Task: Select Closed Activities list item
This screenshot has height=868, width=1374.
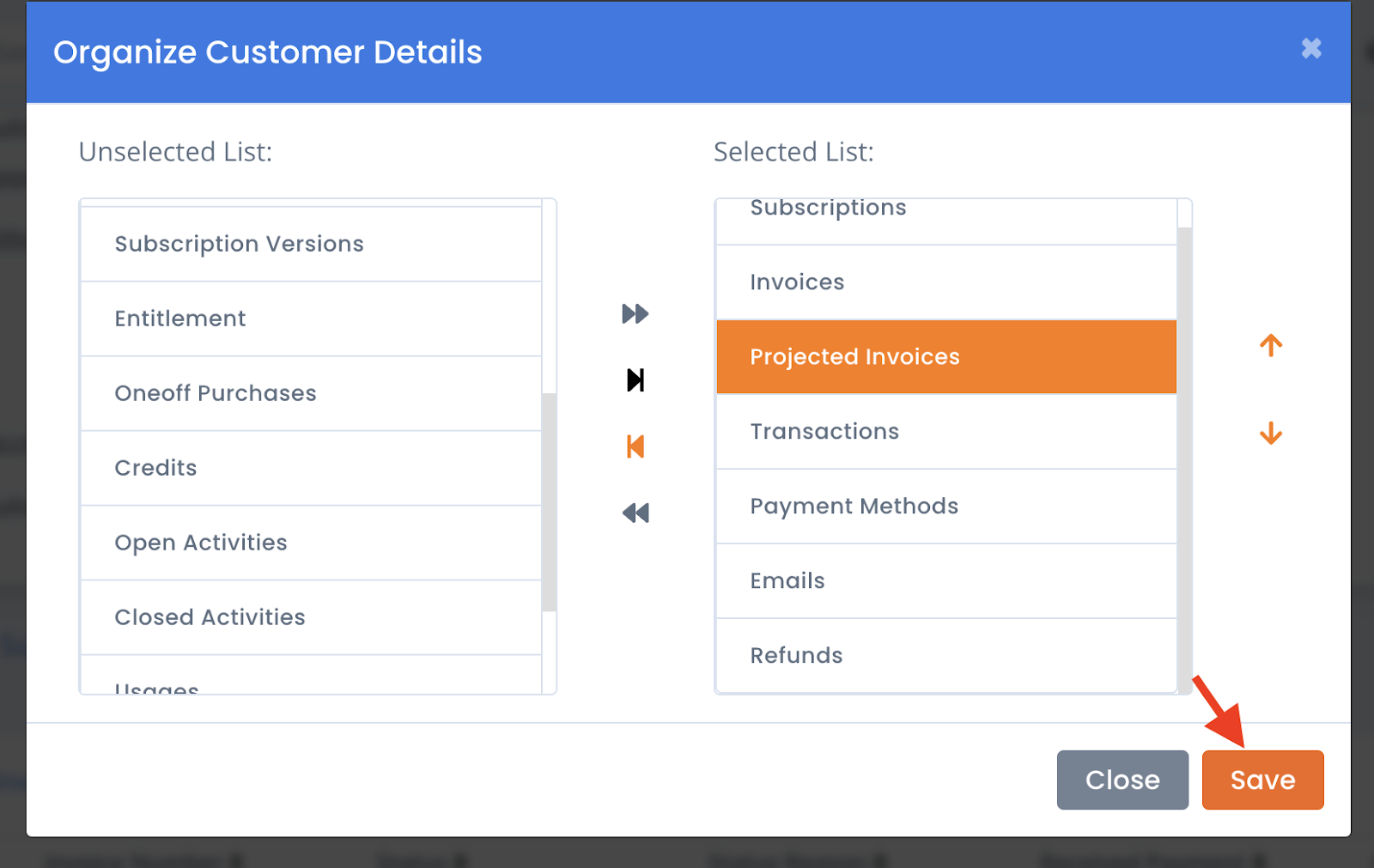Action: [311, 617]
